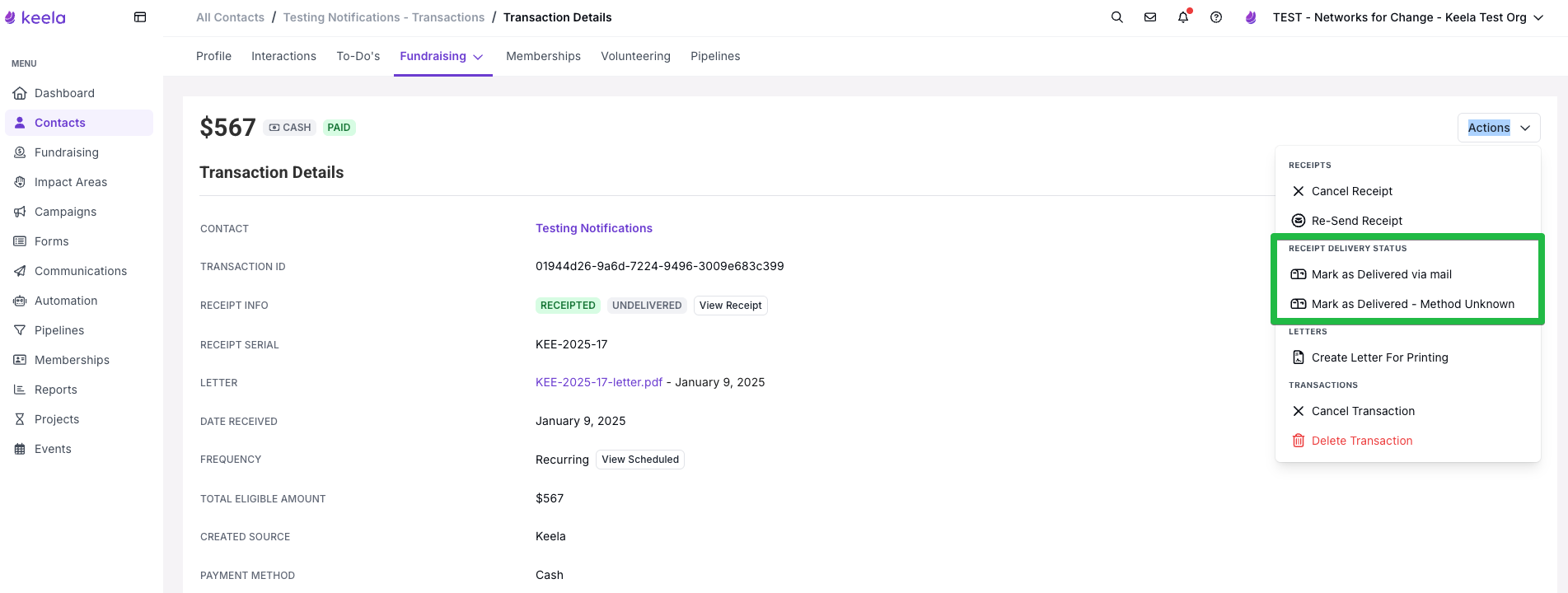Image resolution: width=1568 pixels, height=593 pixels.
Task: Go to All Contacts breadcrumb
Action: 230,17
